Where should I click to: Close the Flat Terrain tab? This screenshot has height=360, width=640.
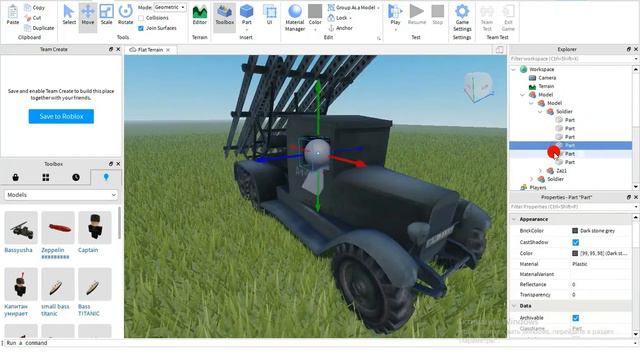(168, 50)
